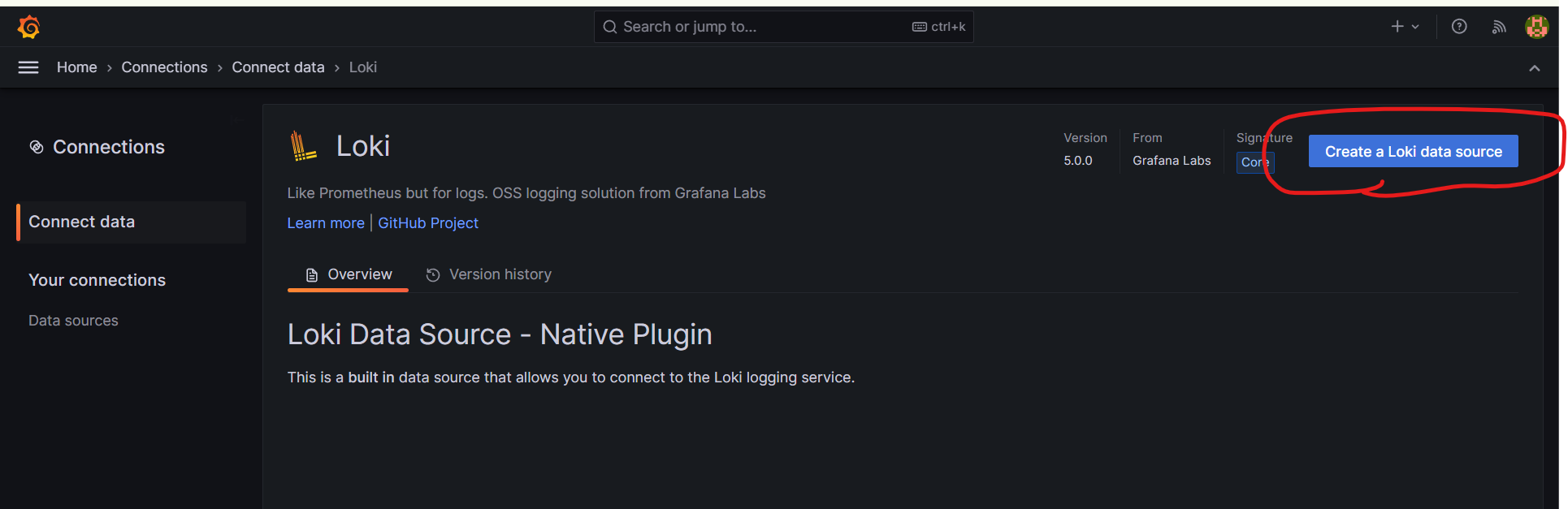Click the Loki plugin title

point(363,146)
